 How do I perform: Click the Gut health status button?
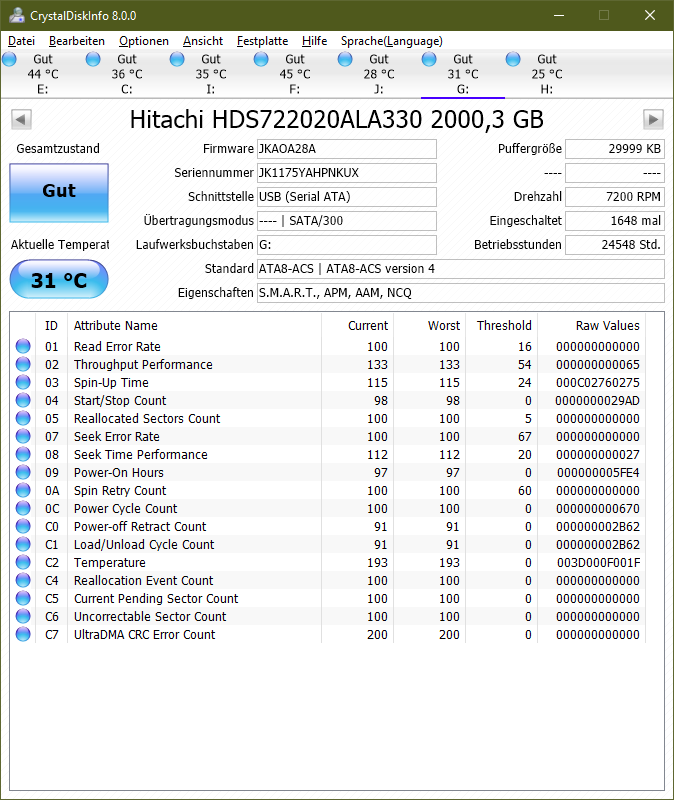(x=59, y=193)
